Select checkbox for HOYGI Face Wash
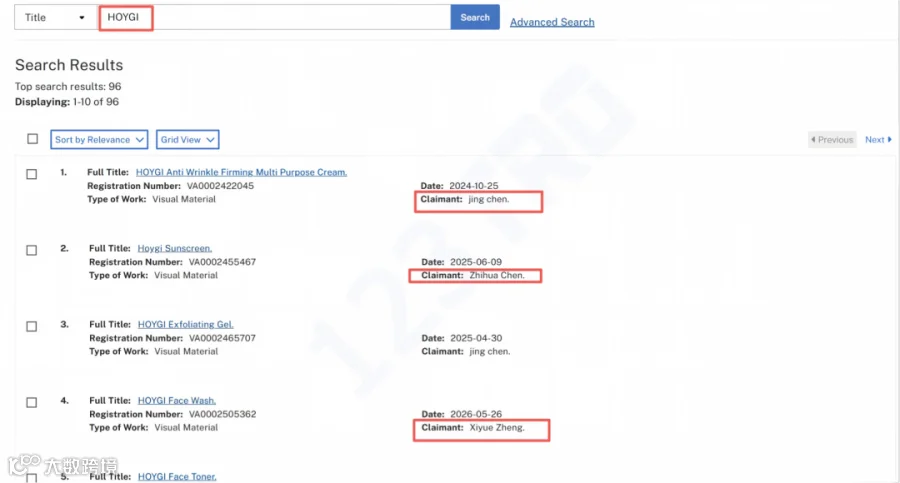The height and width of the screenshot is (483, 900). 32,403
